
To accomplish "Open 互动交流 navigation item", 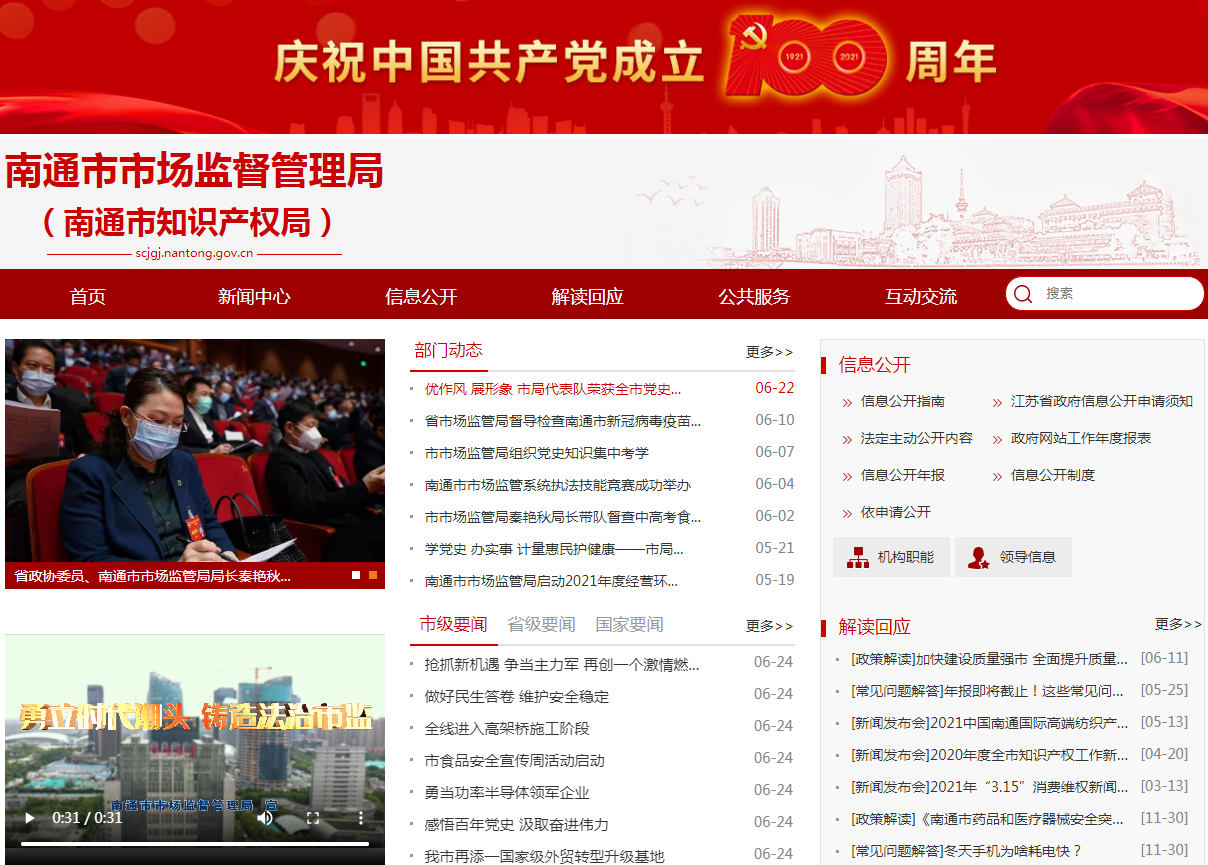I will (x=921, y=296).
